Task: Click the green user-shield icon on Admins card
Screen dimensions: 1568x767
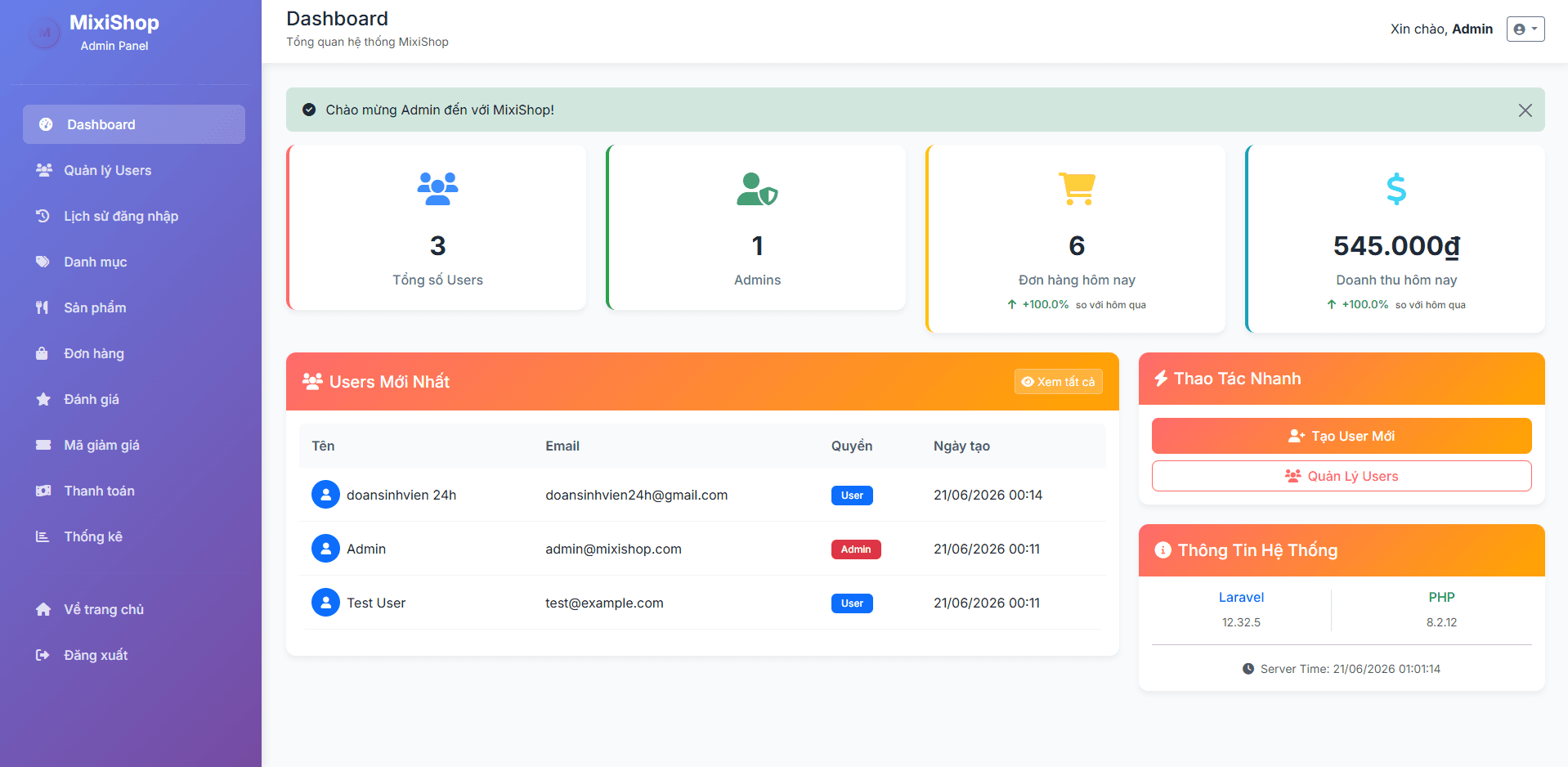Action: (x=757, y=189)
